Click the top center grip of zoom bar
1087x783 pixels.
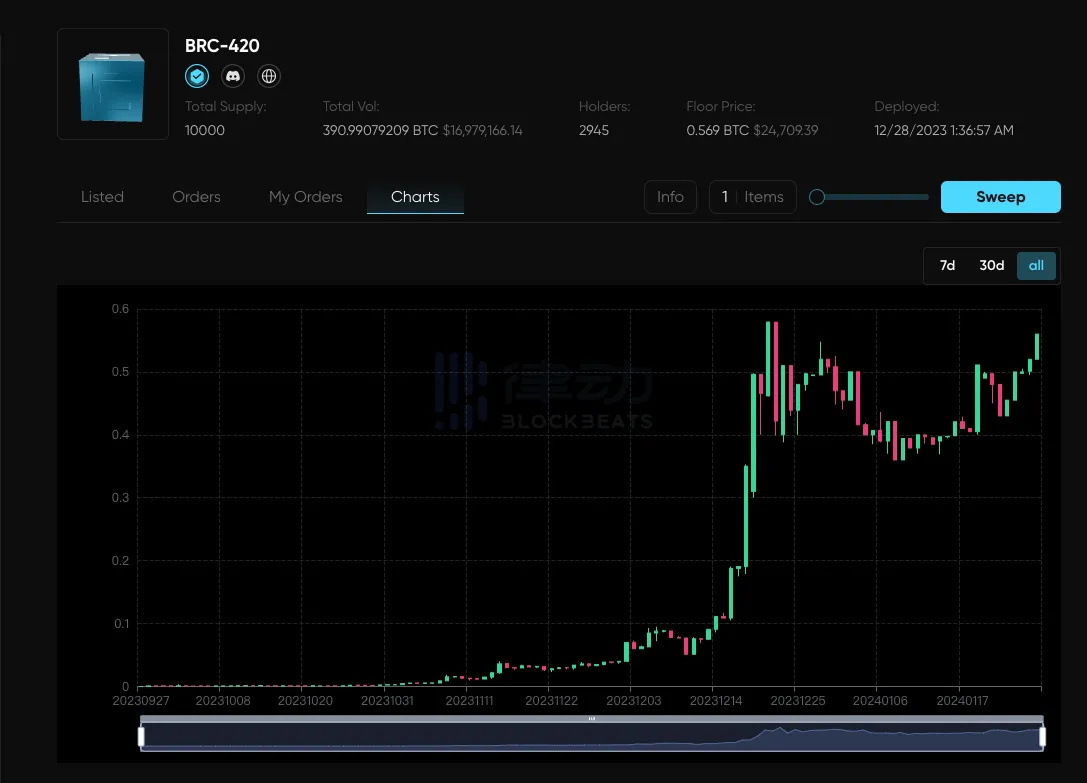tap(592, 718)
